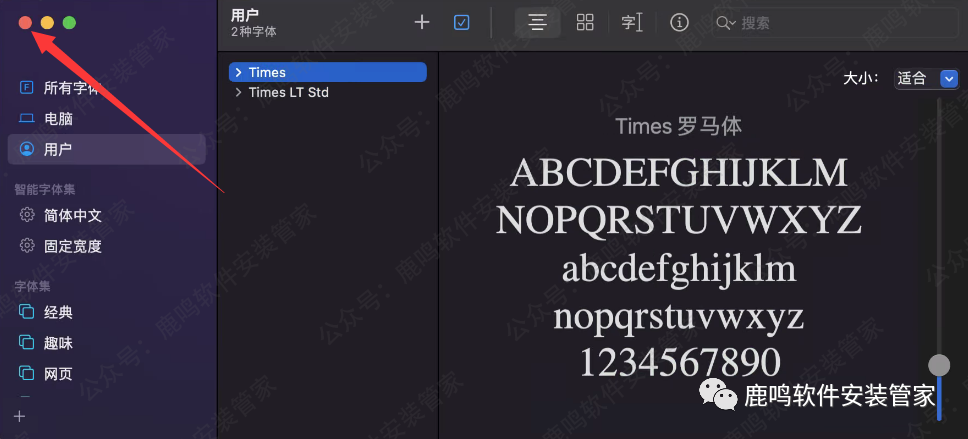Screen dimensions: 968x439
Task: Select 用户 in sidebar
Action: pyautogui.click(x=106, y=149)
